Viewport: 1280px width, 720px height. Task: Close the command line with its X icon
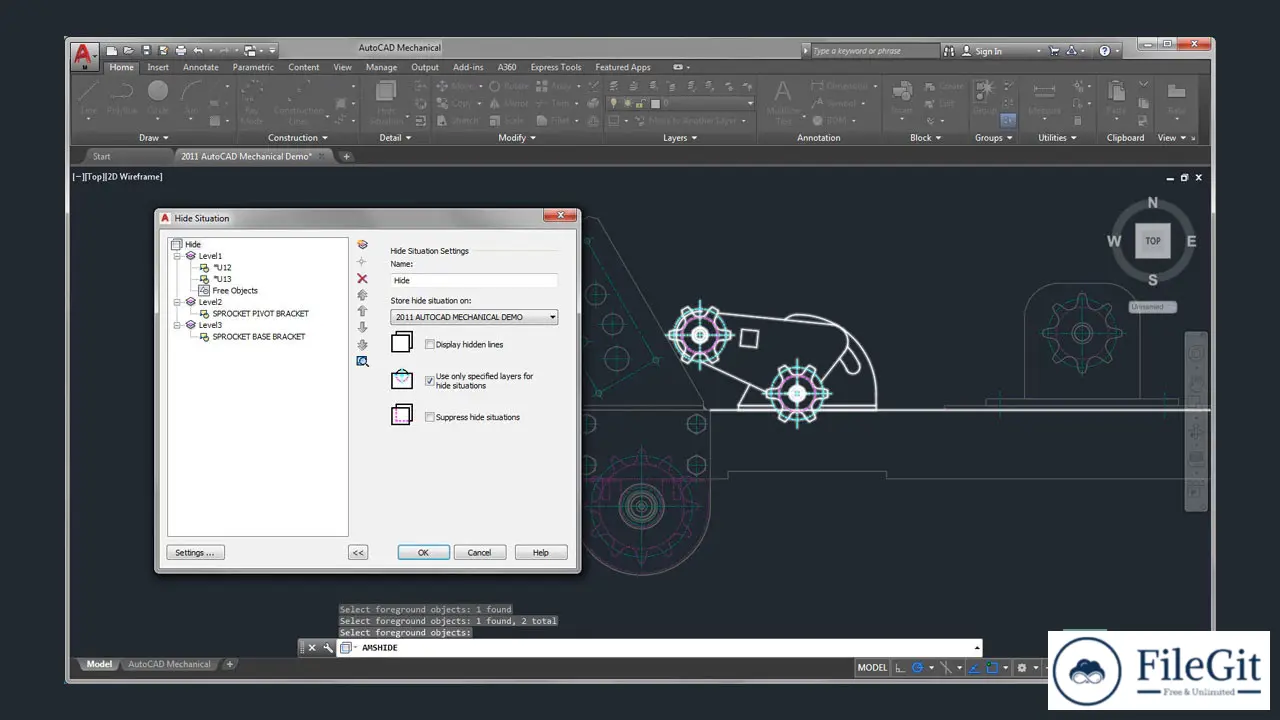click(312, 648)
